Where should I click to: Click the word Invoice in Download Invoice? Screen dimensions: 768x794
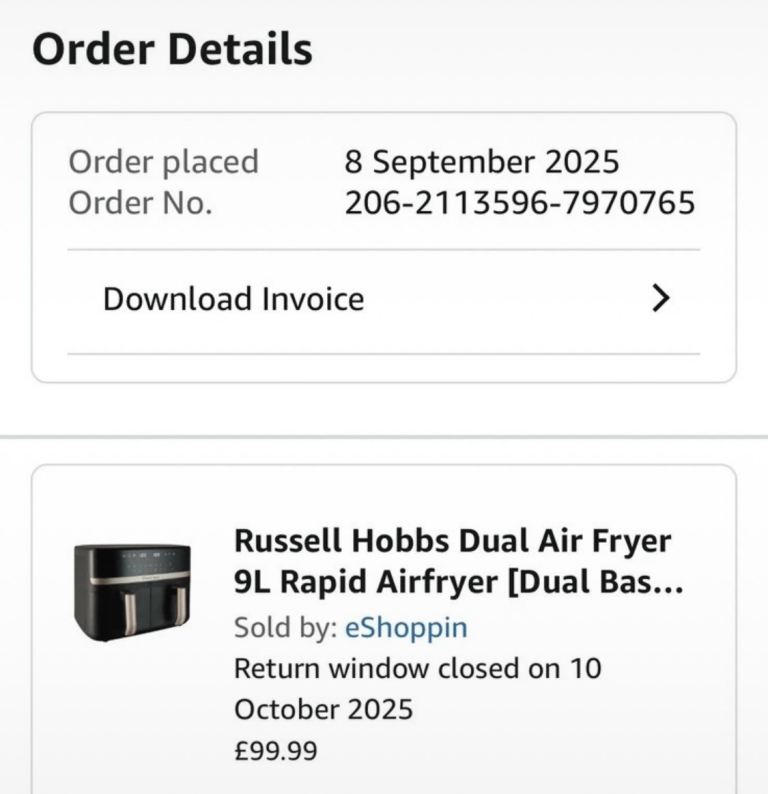tap(313, 299)
